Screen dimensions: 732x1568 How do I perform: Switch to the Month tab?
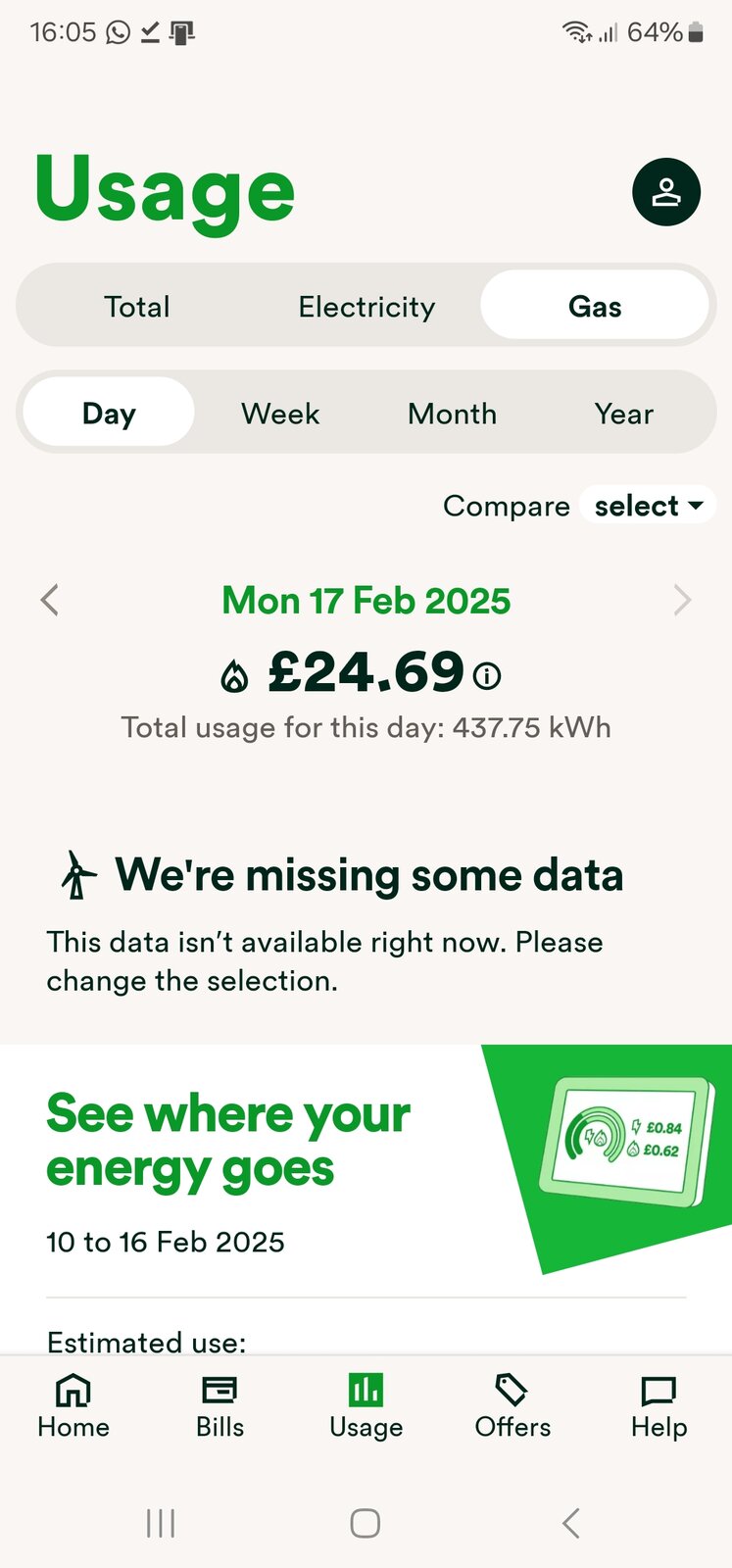452,414
